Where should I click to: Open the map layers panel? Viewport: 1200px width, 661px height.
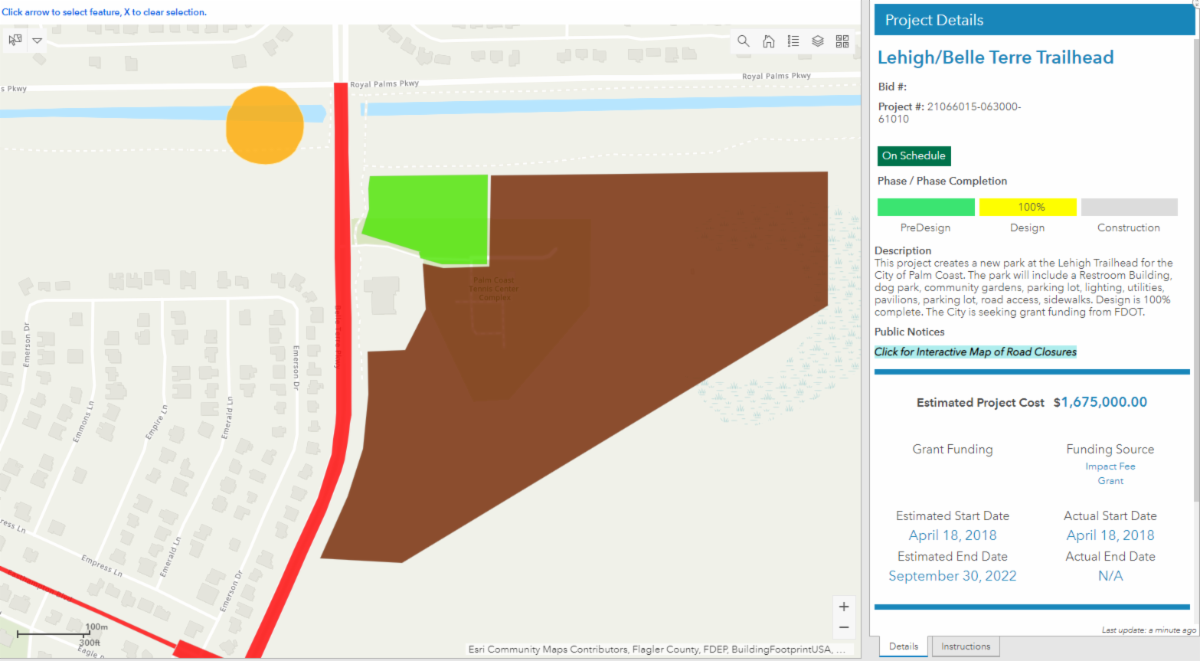tap(817, 41)
